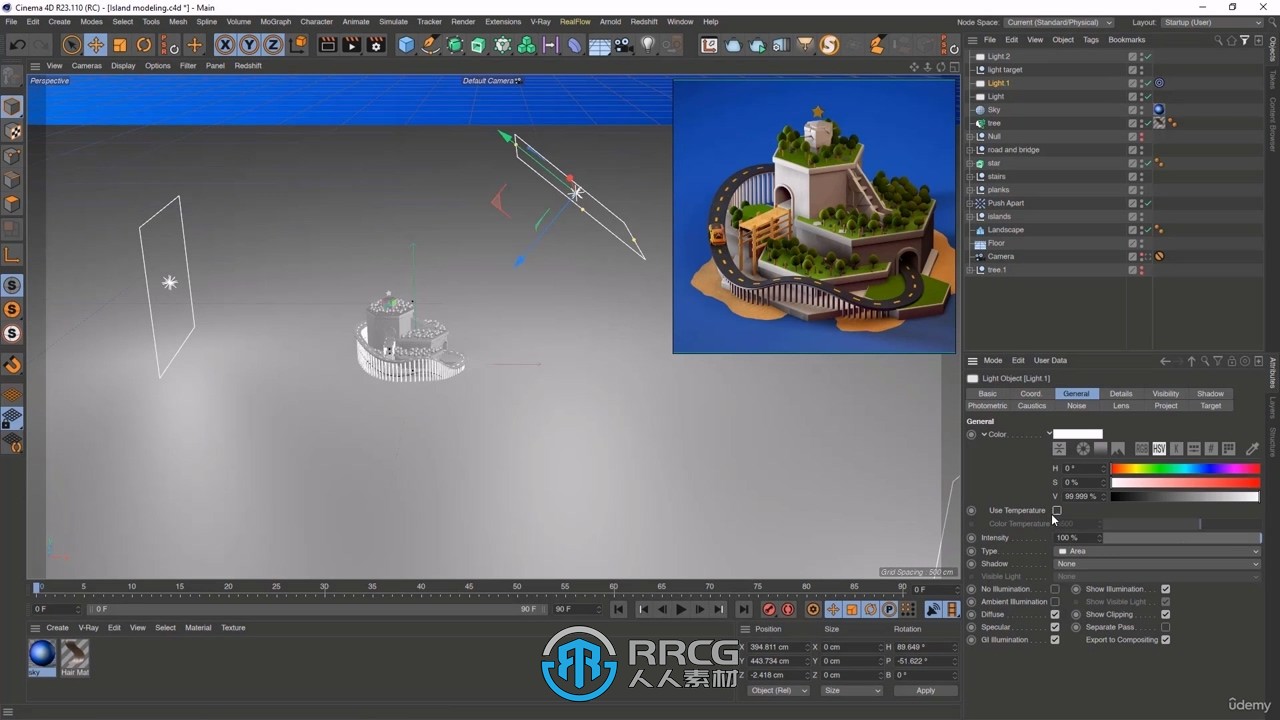Activate the Rotate tool
The height and width of the screenshot is (720, 1280).
tap(144, 44)
